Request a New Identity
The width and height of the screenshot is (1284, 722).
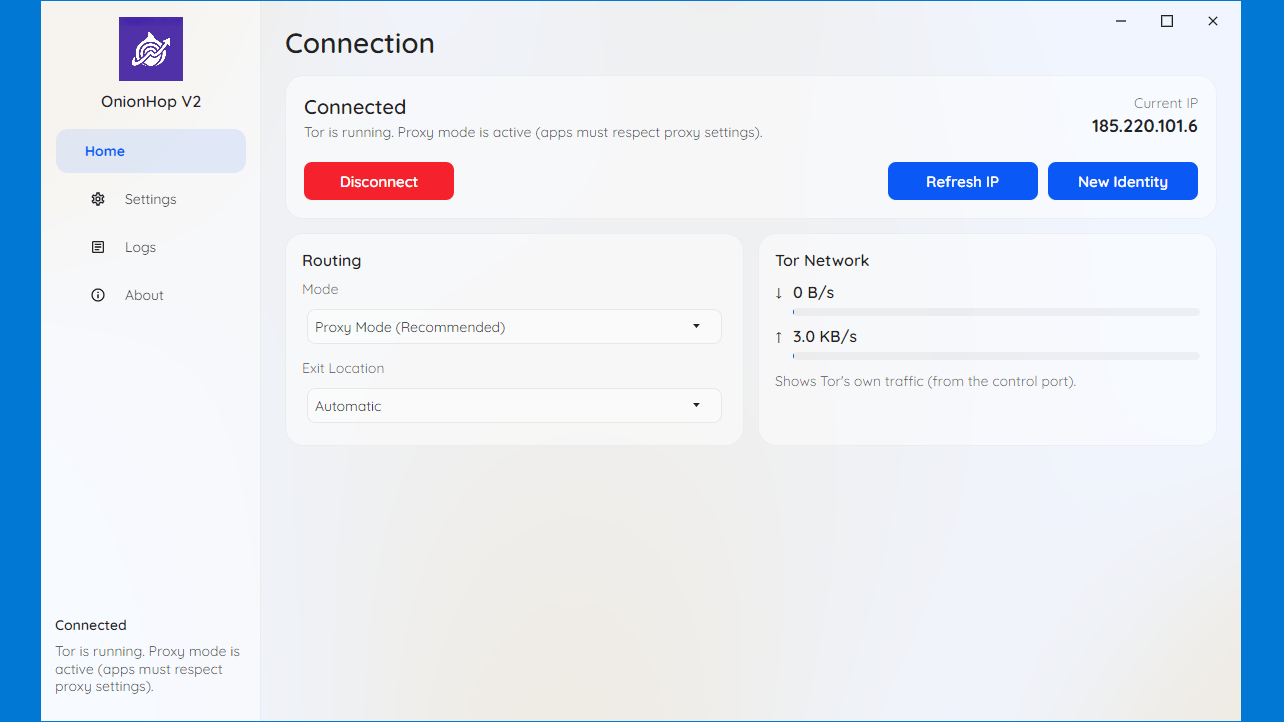[1122, 181]
